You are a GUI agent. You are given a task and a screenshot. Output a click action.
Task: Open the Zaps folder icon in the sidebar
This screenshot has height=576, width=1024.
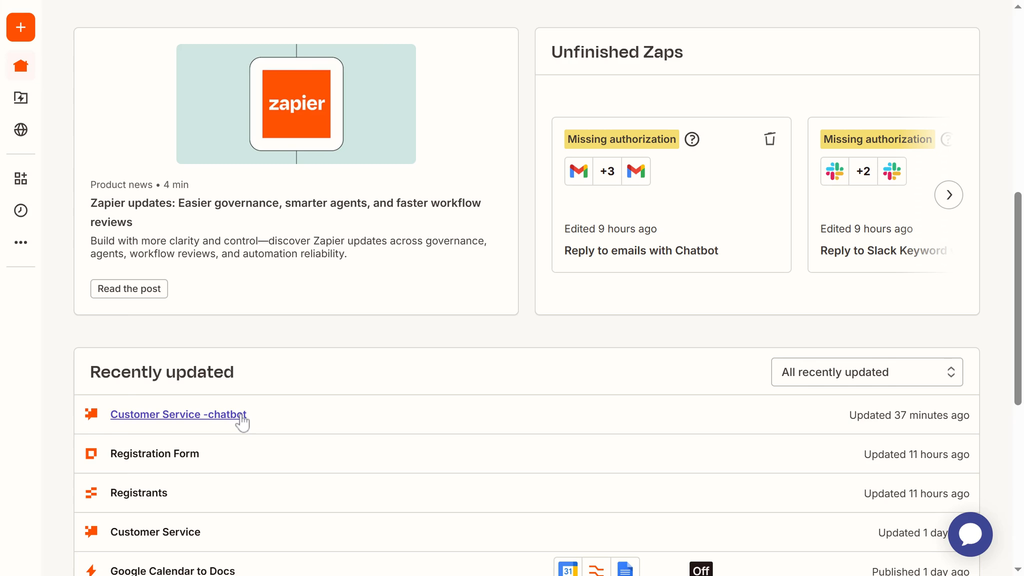tap(20, 98)
